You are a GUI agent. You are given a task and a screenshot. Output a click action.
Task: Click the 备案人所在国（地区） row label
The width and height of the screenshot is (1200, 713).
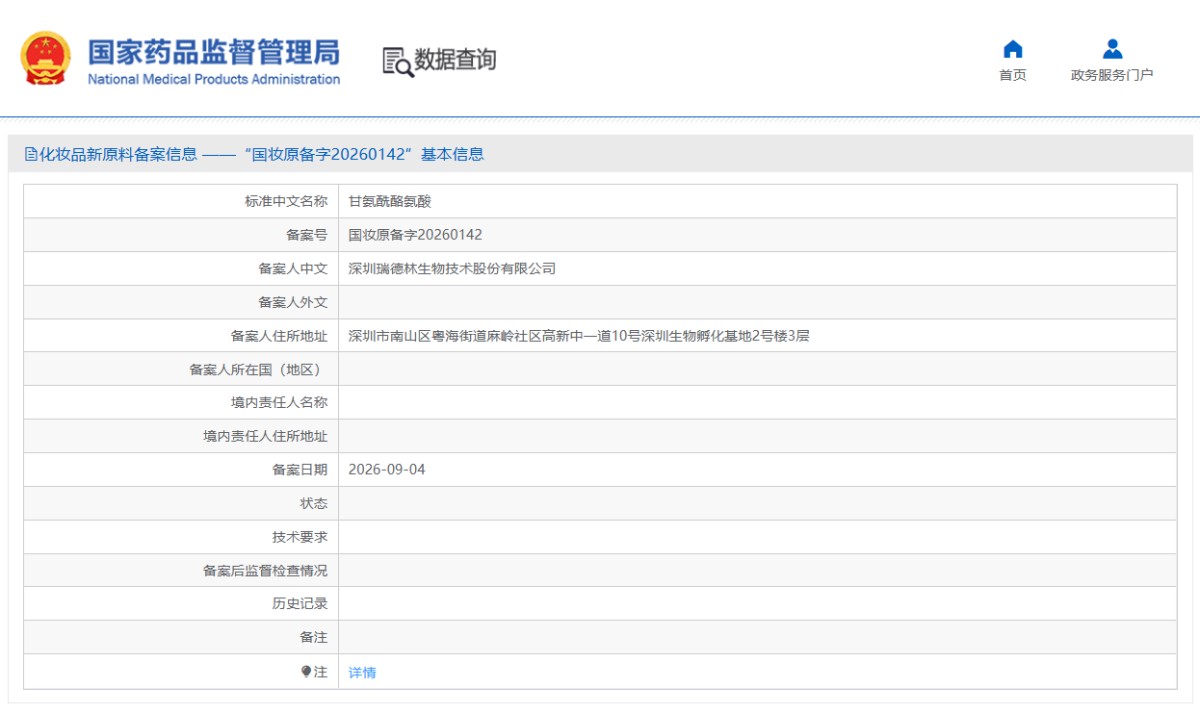pyautogui.click(x=258, y=369)
